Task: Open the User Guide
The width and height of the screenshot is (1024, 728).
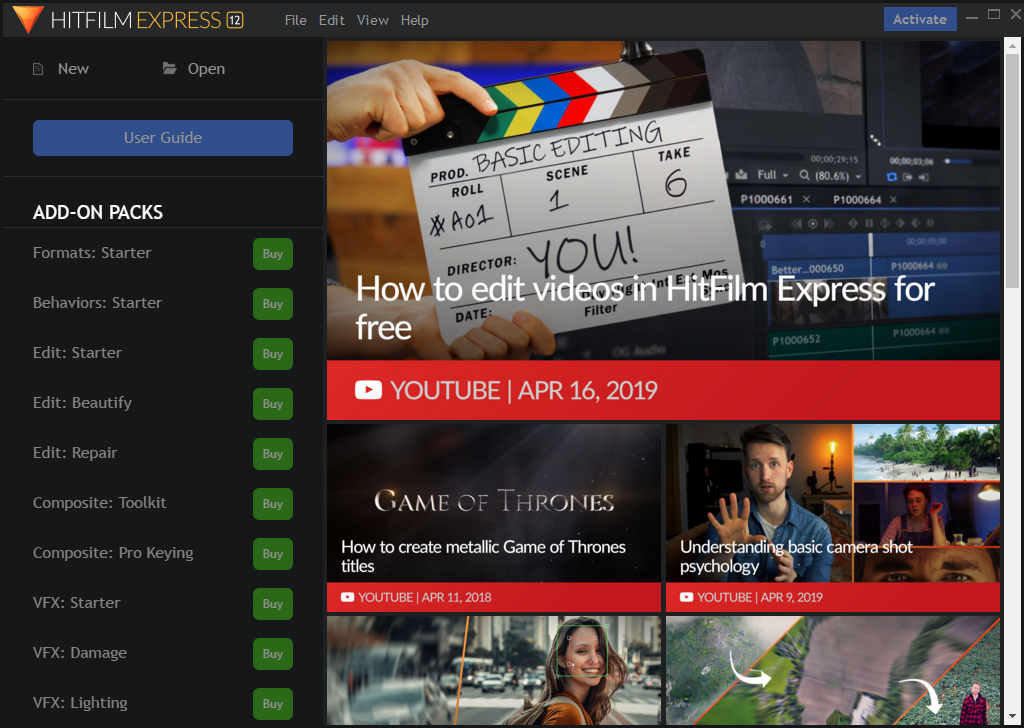Action: [163, 138]
